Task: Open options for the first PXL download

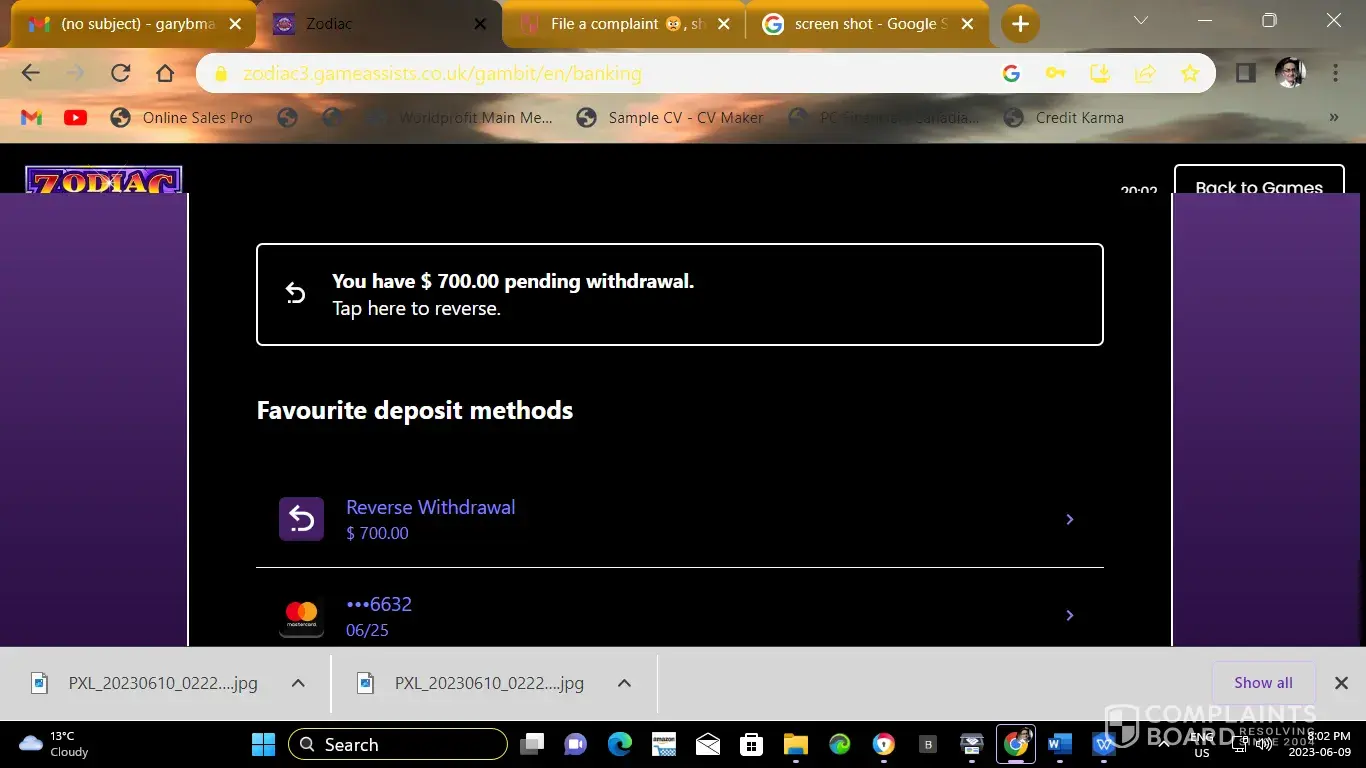Action: 298,683
